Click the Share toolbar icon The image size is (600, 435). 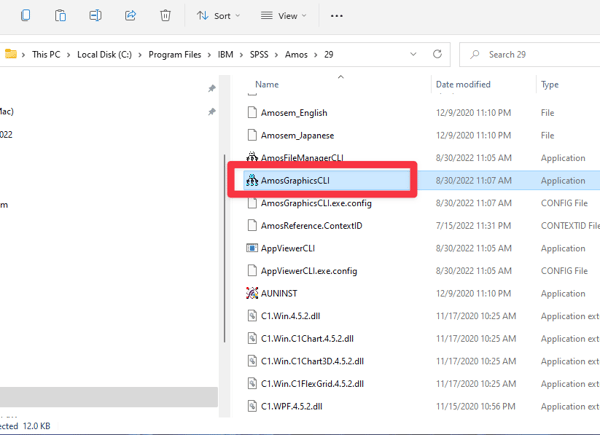coord(130,16)
